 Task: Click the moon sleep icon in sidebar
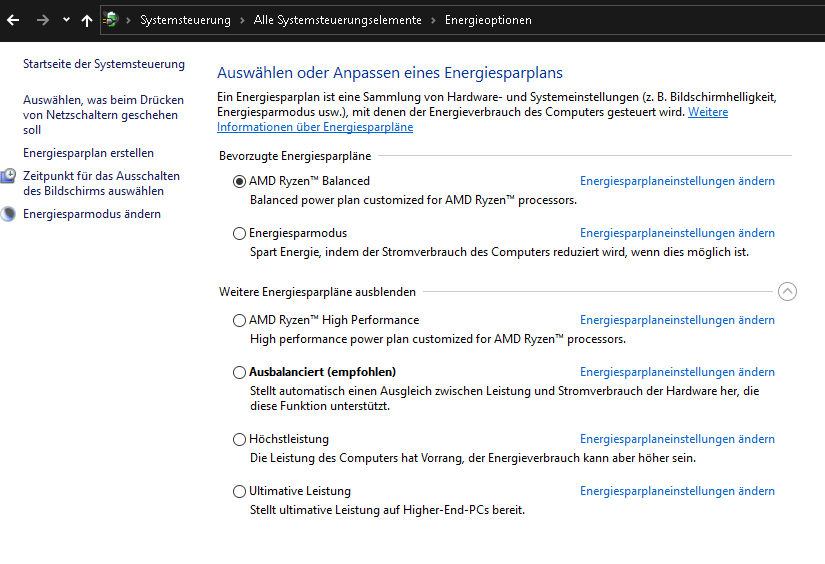click(x=8, y=214)
